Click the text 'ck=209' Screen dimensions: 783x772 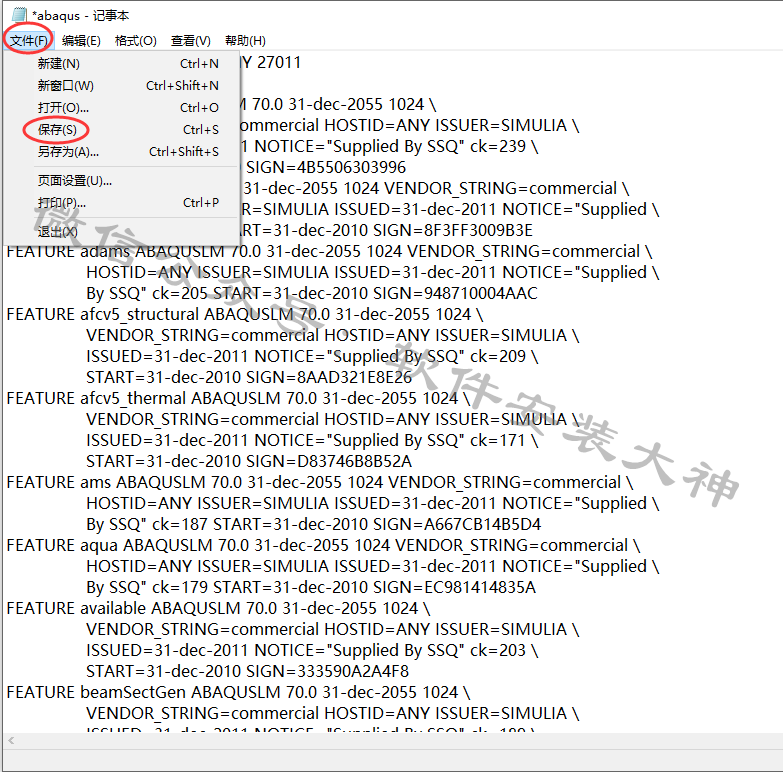(498, 356)
